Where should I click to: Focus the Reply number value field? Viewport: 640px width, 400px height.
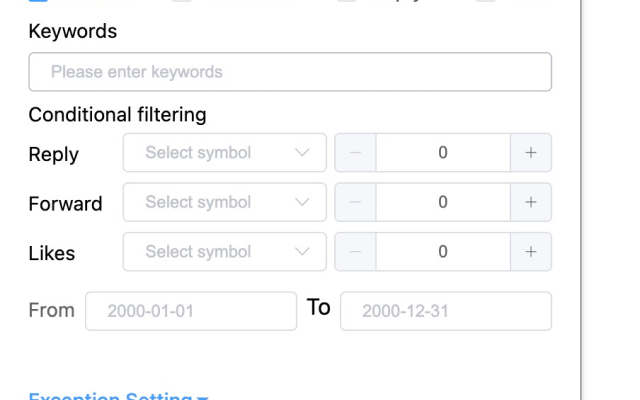pos(443,153)
